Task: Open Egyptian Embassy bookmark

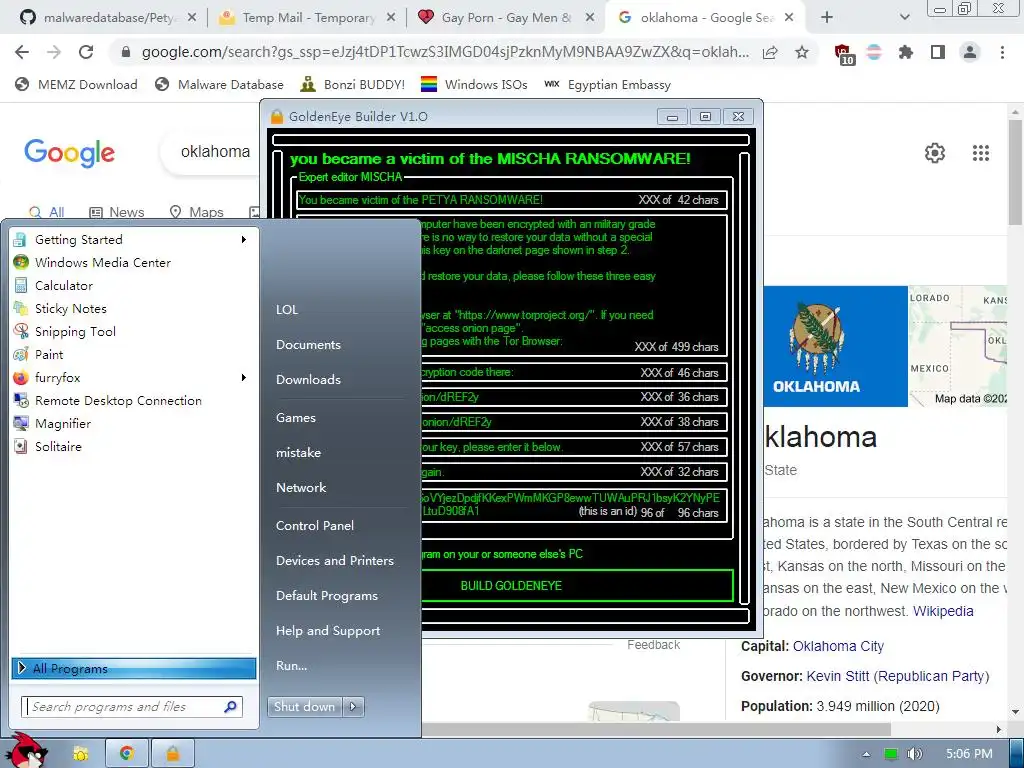Action: click(607, 84)
